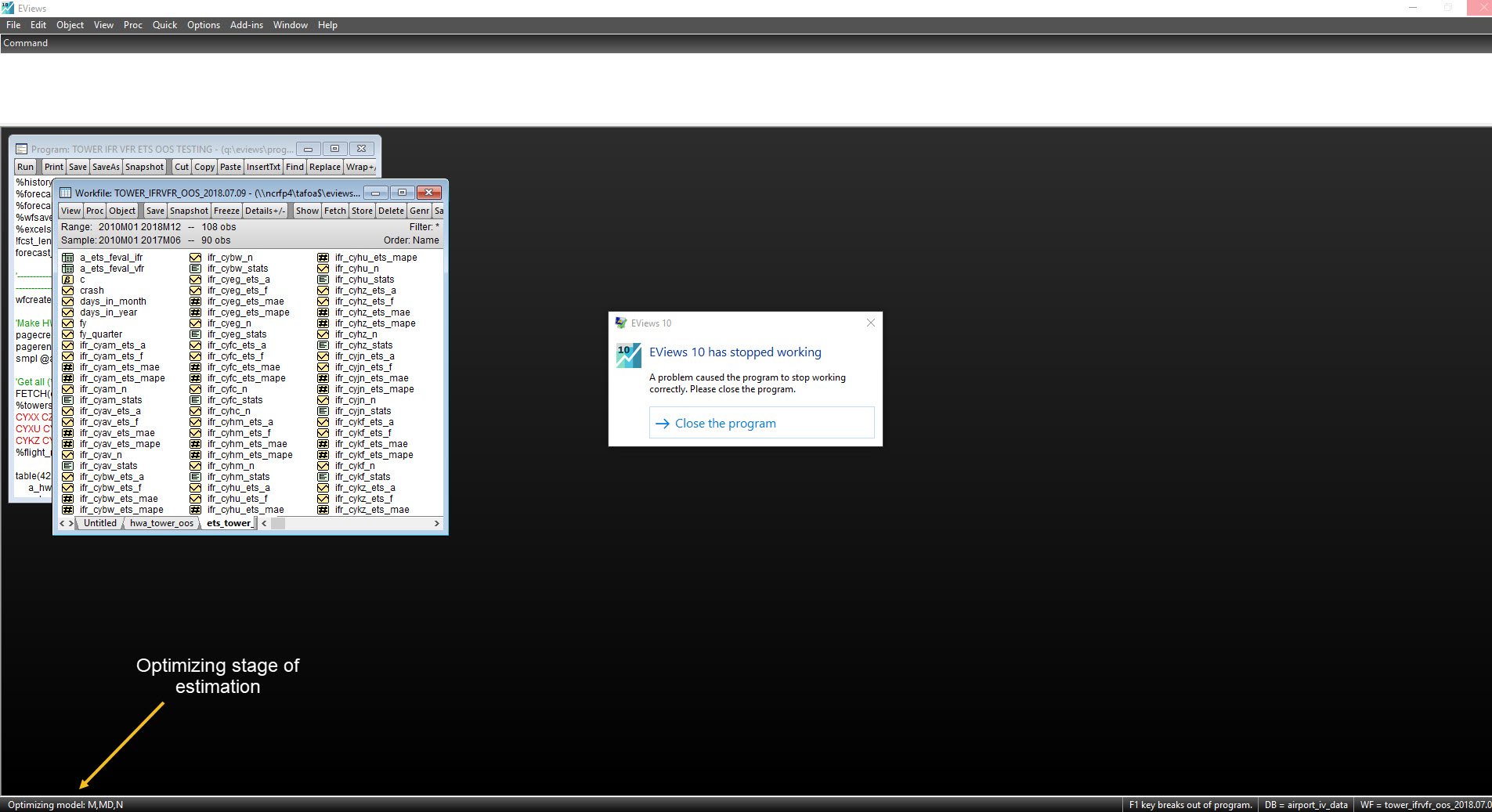Click the ifr_cyam_ets_mae scalar icon
The width and height of the screenshot is (1492, 812).
click(68, 367)
